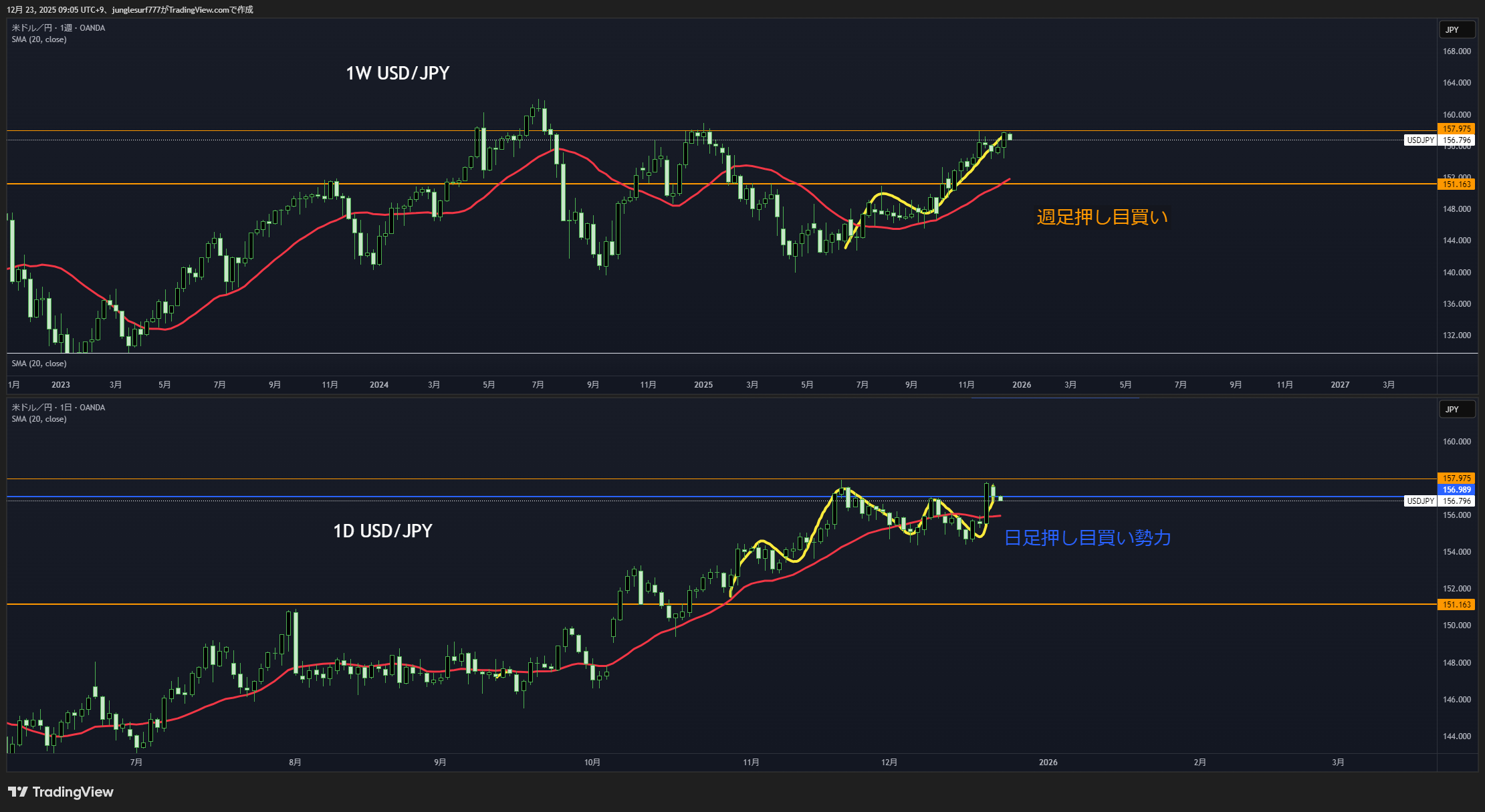Click SMA (20, close) label in weekly lower pane
This screenshot has width=1485, height=812.
[x=39, y=364]
